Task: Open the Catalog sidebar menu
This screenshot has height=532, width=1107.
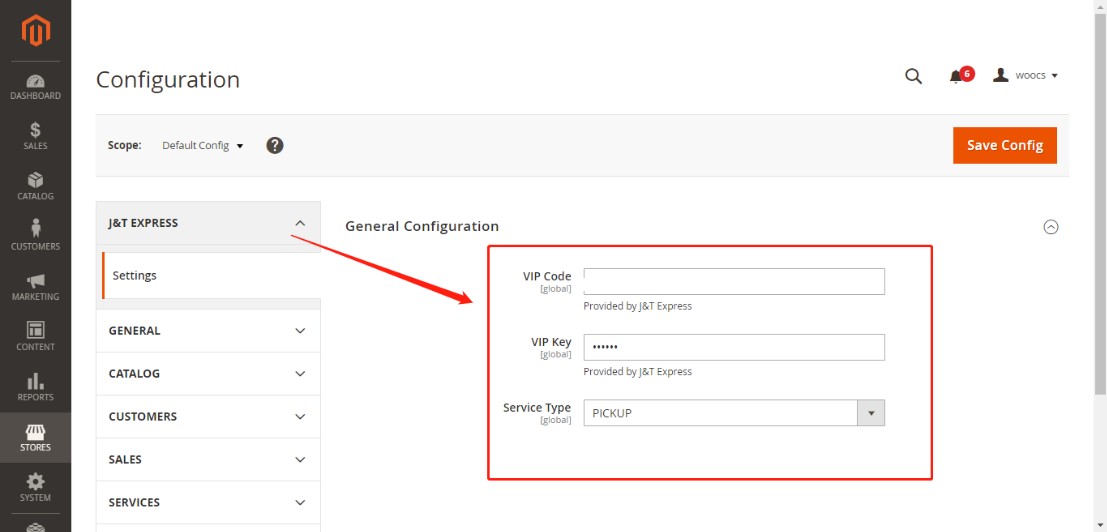Action: click(x=35, y=186)
